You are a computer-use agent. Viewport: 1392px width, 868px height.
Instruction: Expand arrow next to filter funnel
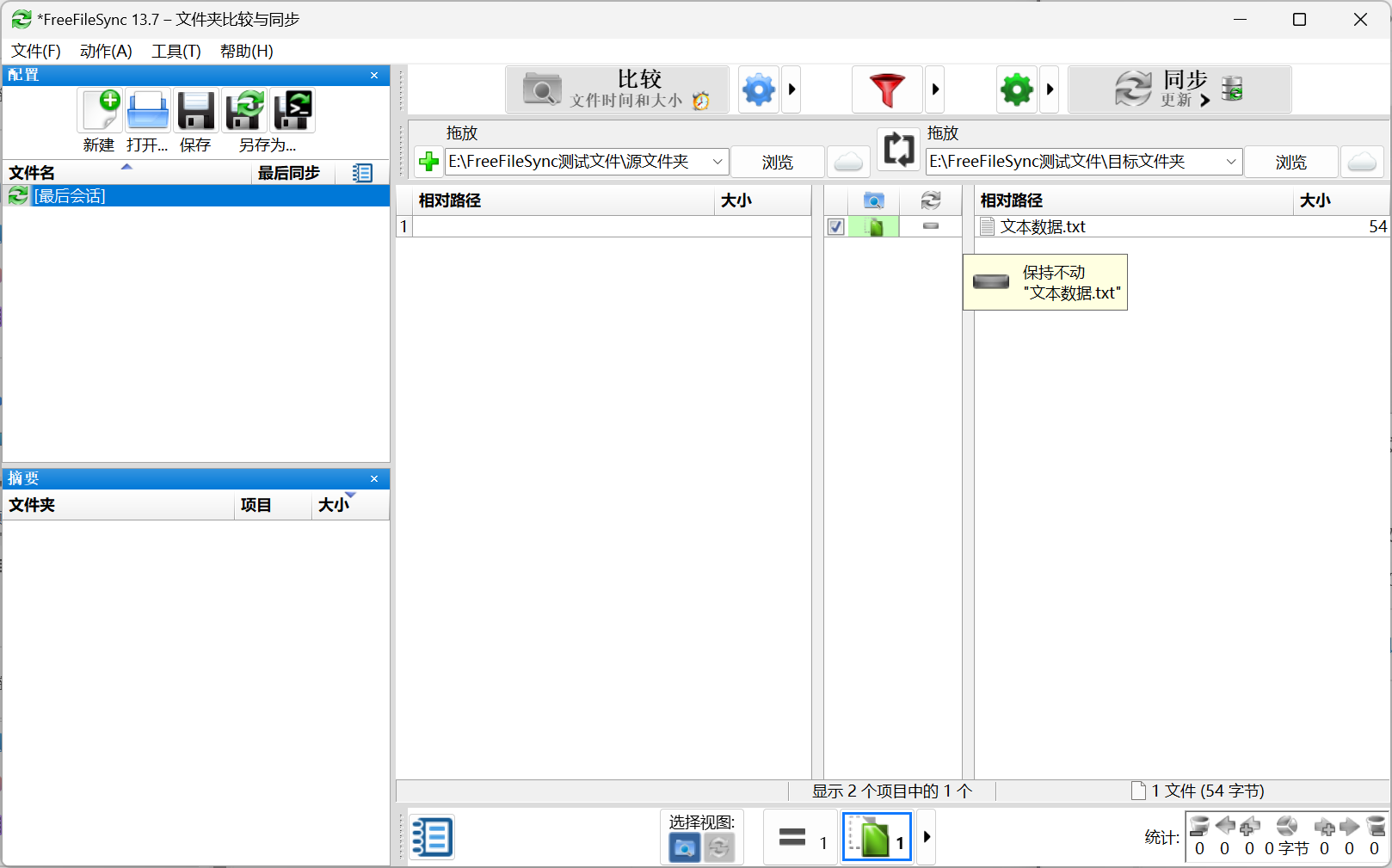coord(935,89)
